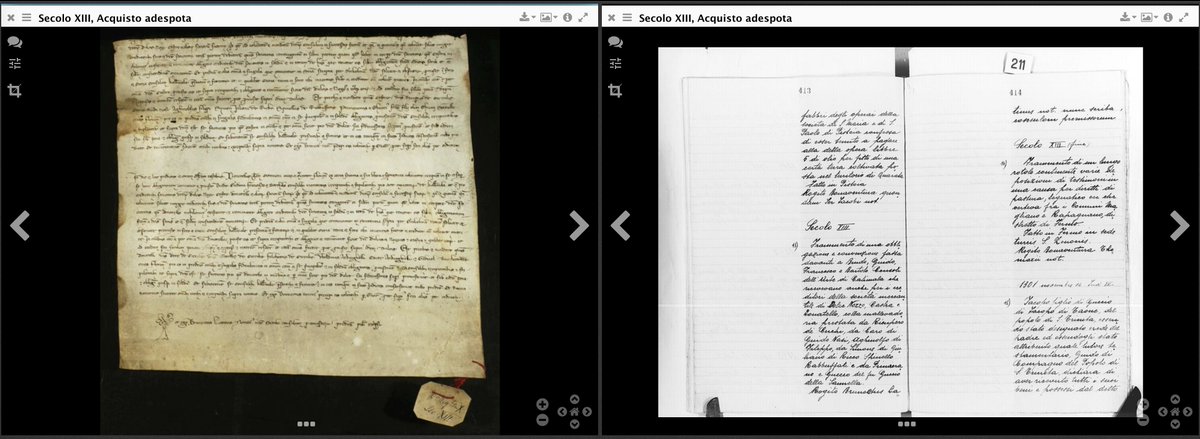Pan down in the left window

575,424
